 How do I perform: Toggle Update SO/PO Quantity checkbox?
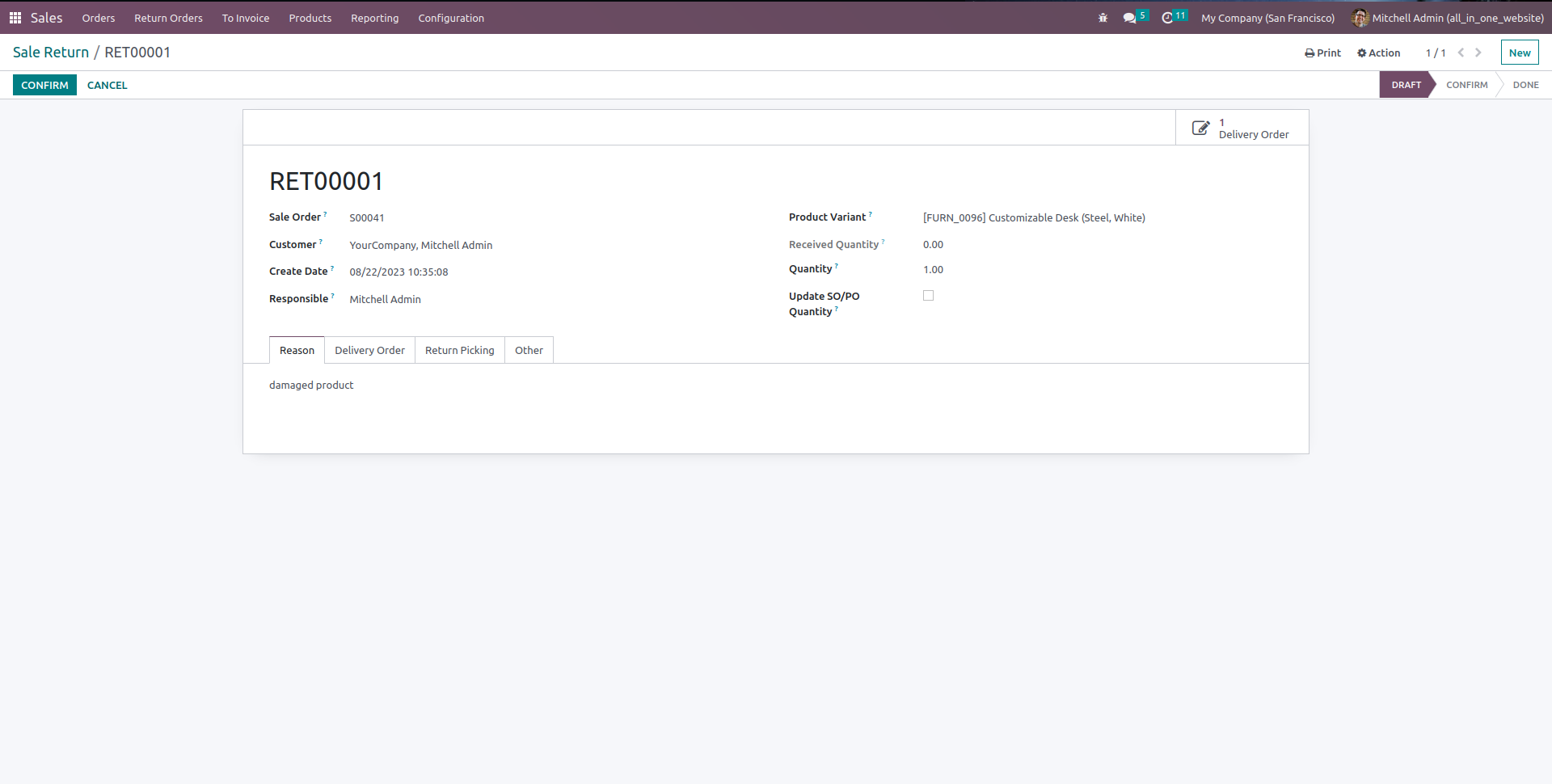928,296
